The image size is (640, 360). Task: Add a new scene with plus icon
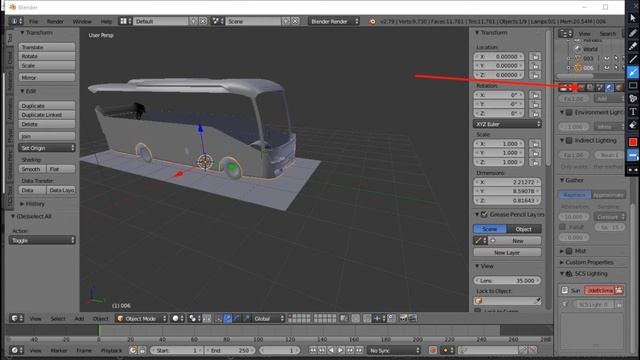click(x=286, y=21)
